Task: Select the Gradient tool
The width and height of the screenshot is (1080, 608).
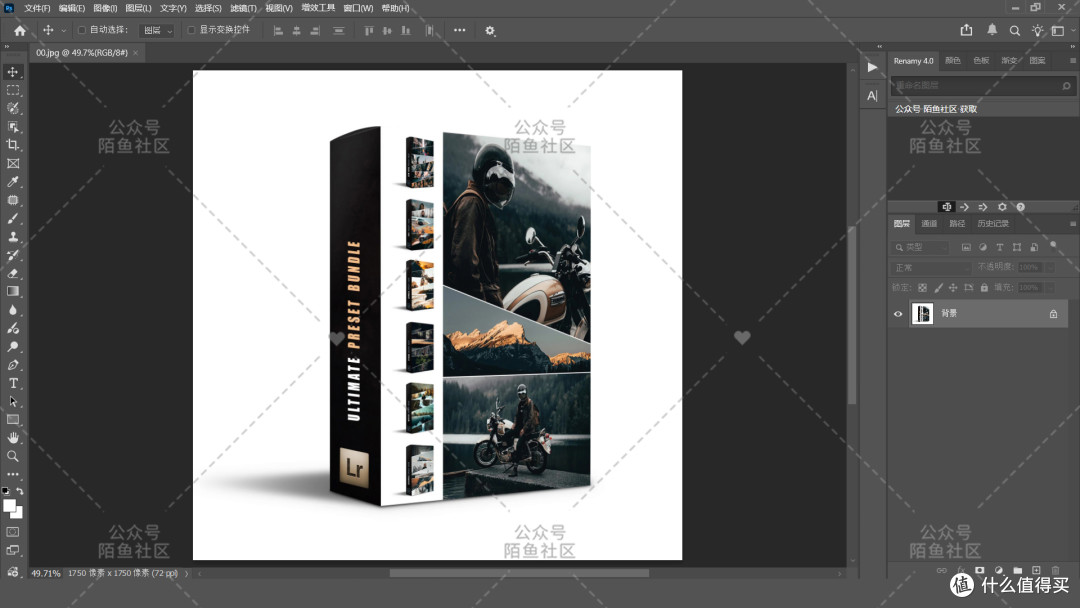Action: 13,291
